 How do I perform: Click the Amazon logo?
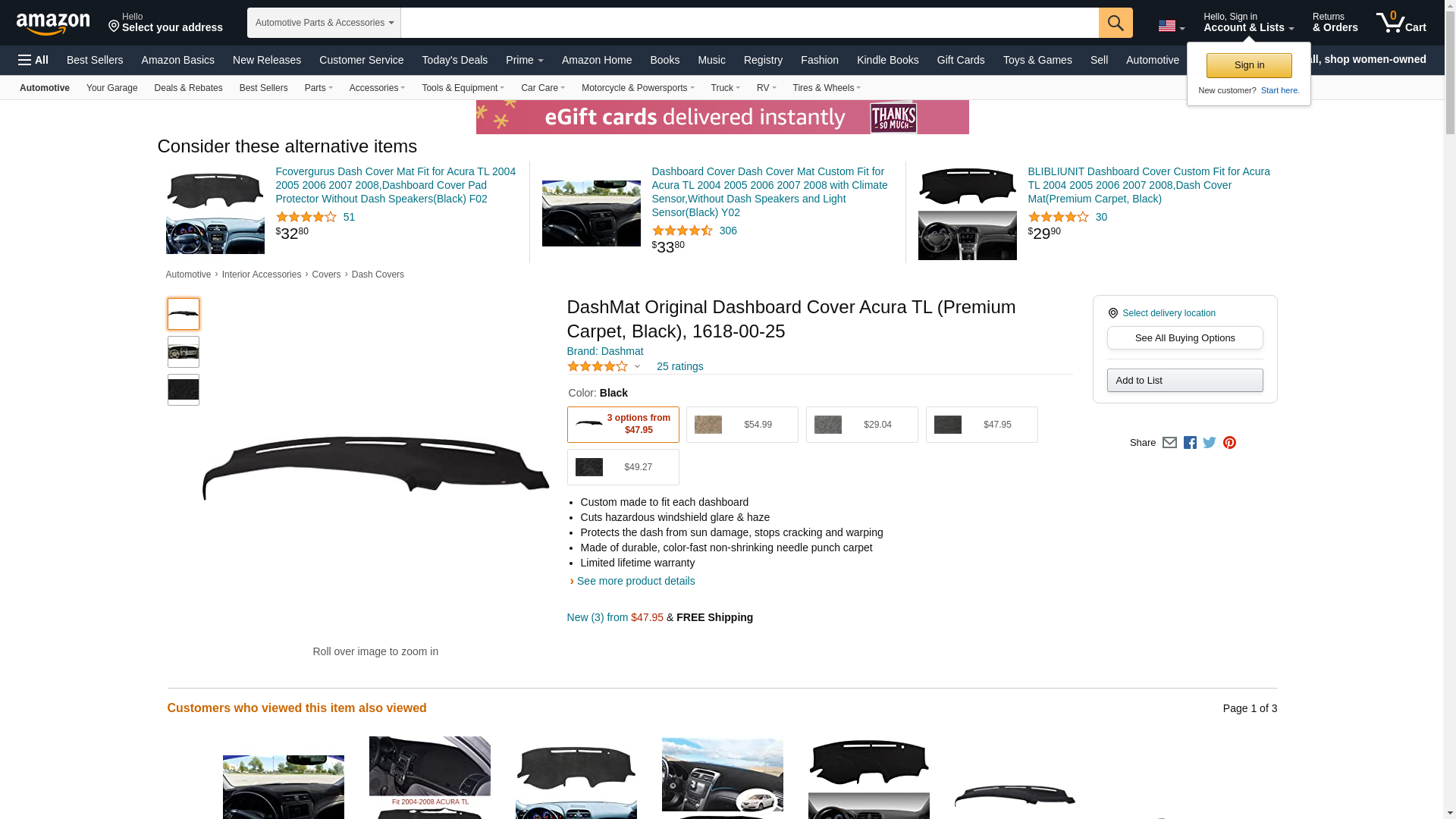53,24
